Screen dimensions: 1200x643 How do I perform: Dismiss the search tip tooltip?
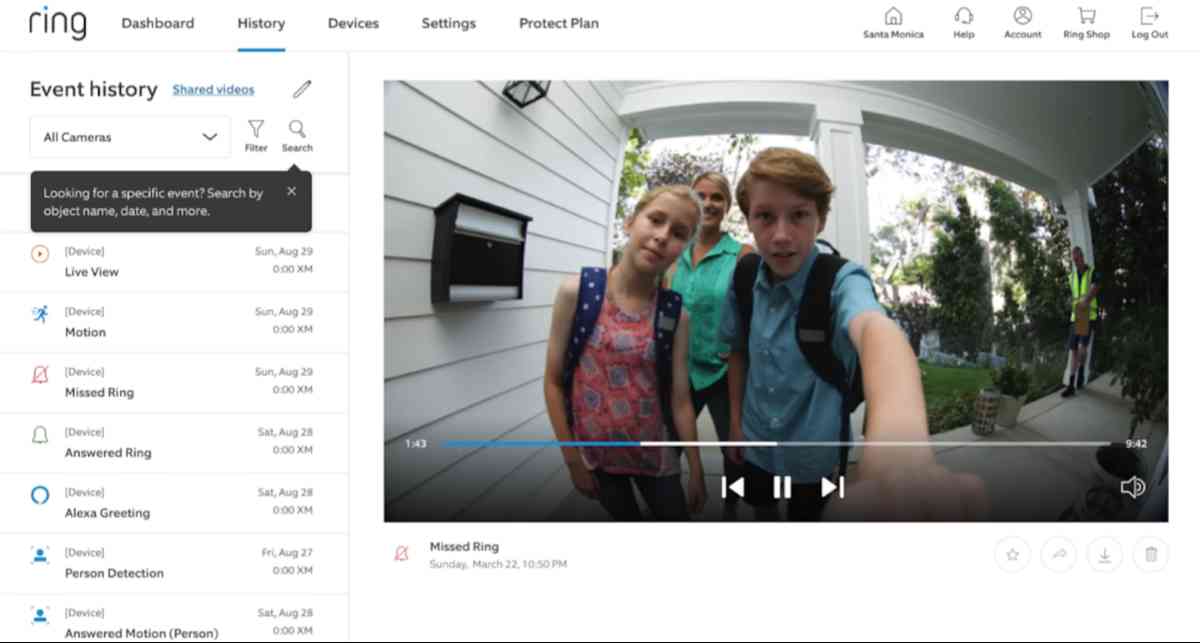291,191
